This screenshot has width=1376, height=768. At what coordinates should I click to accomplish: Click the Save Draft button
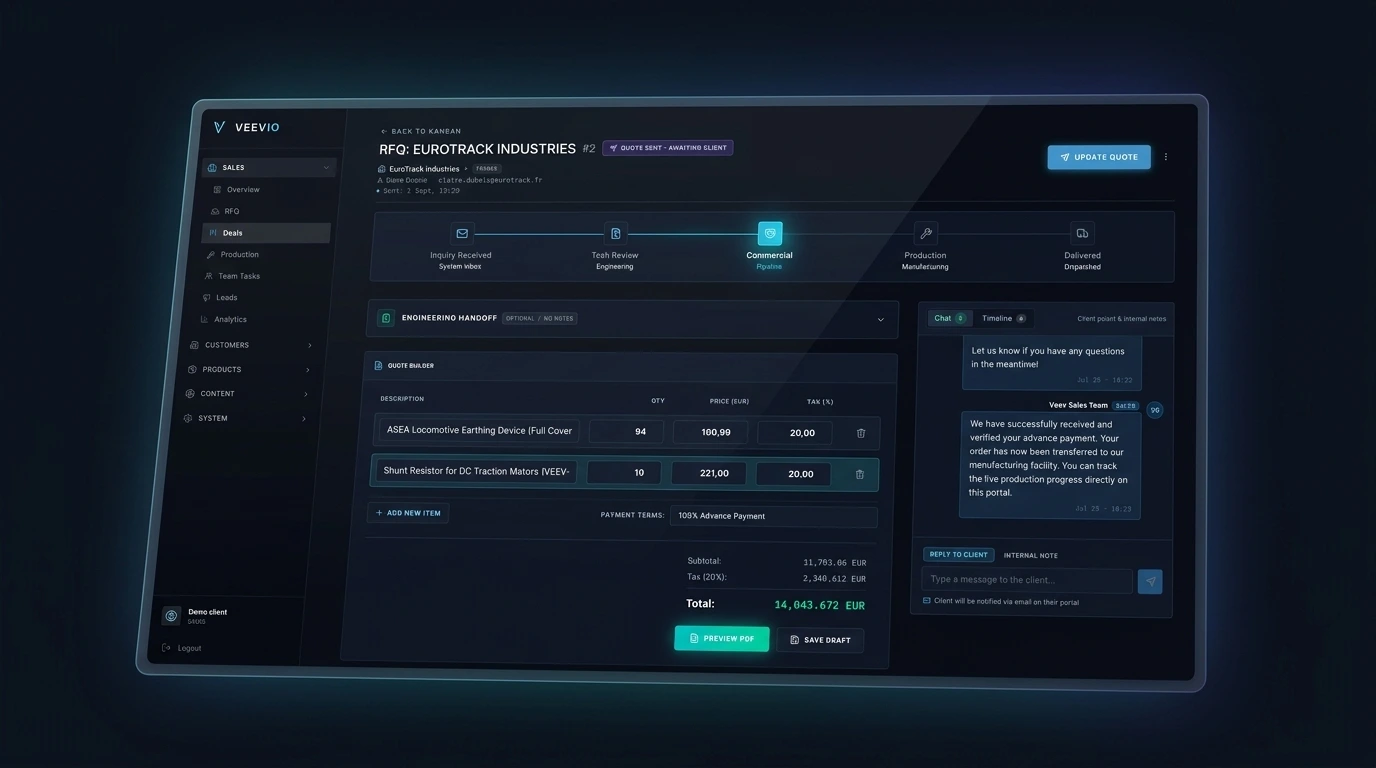point(820,640)
